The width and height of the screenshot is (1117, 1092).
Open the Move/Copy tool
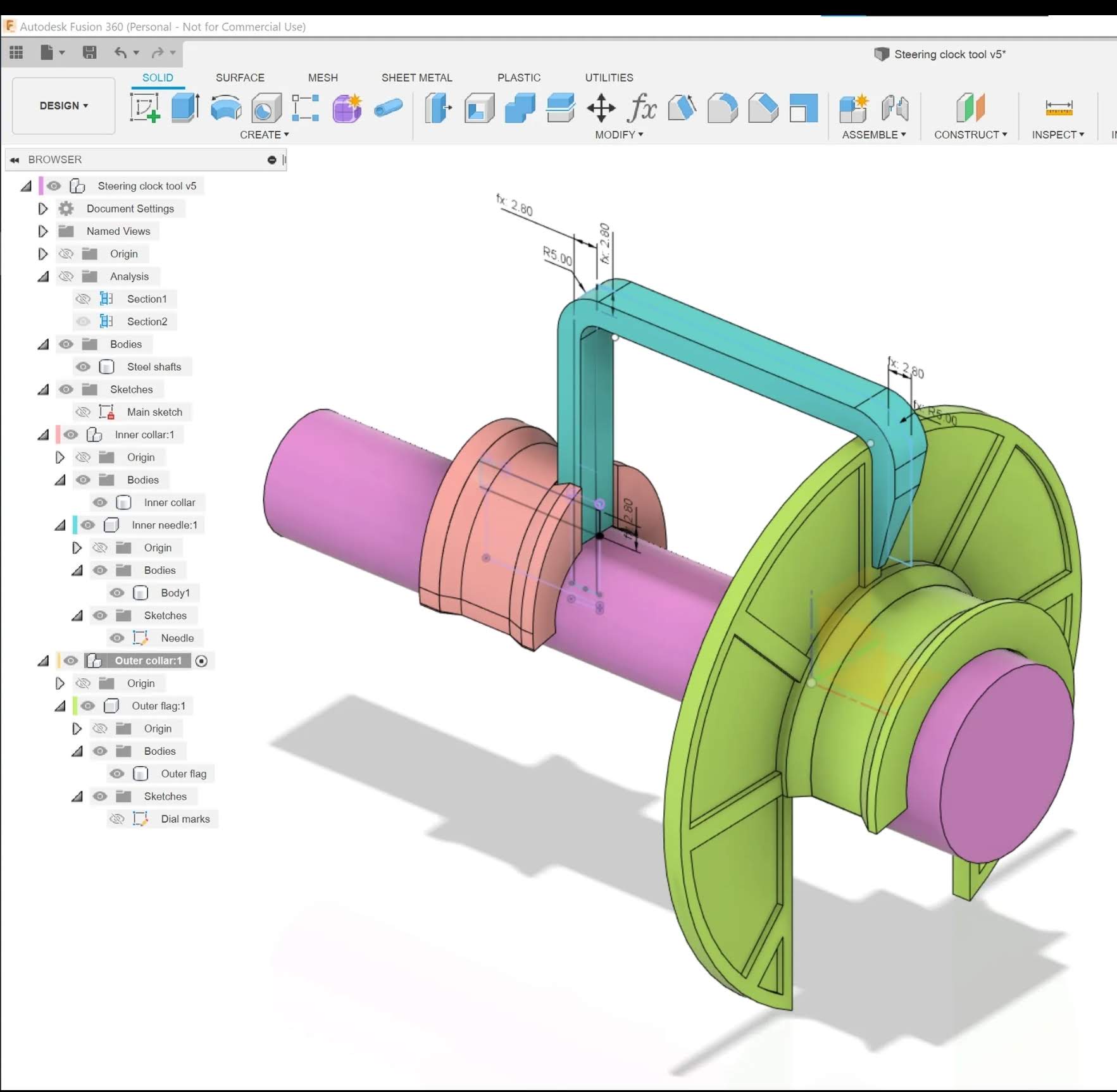tap(601, 108)
